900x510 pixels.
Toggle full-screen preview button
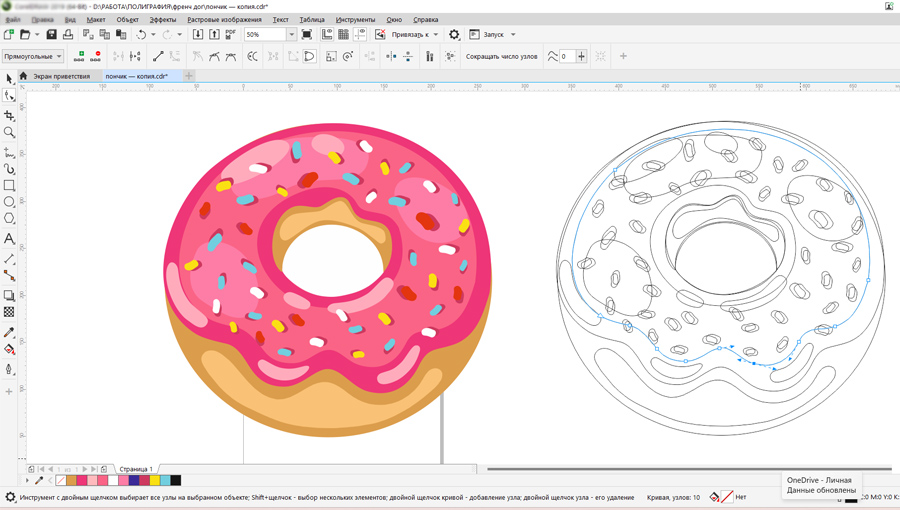pos(307,35)
